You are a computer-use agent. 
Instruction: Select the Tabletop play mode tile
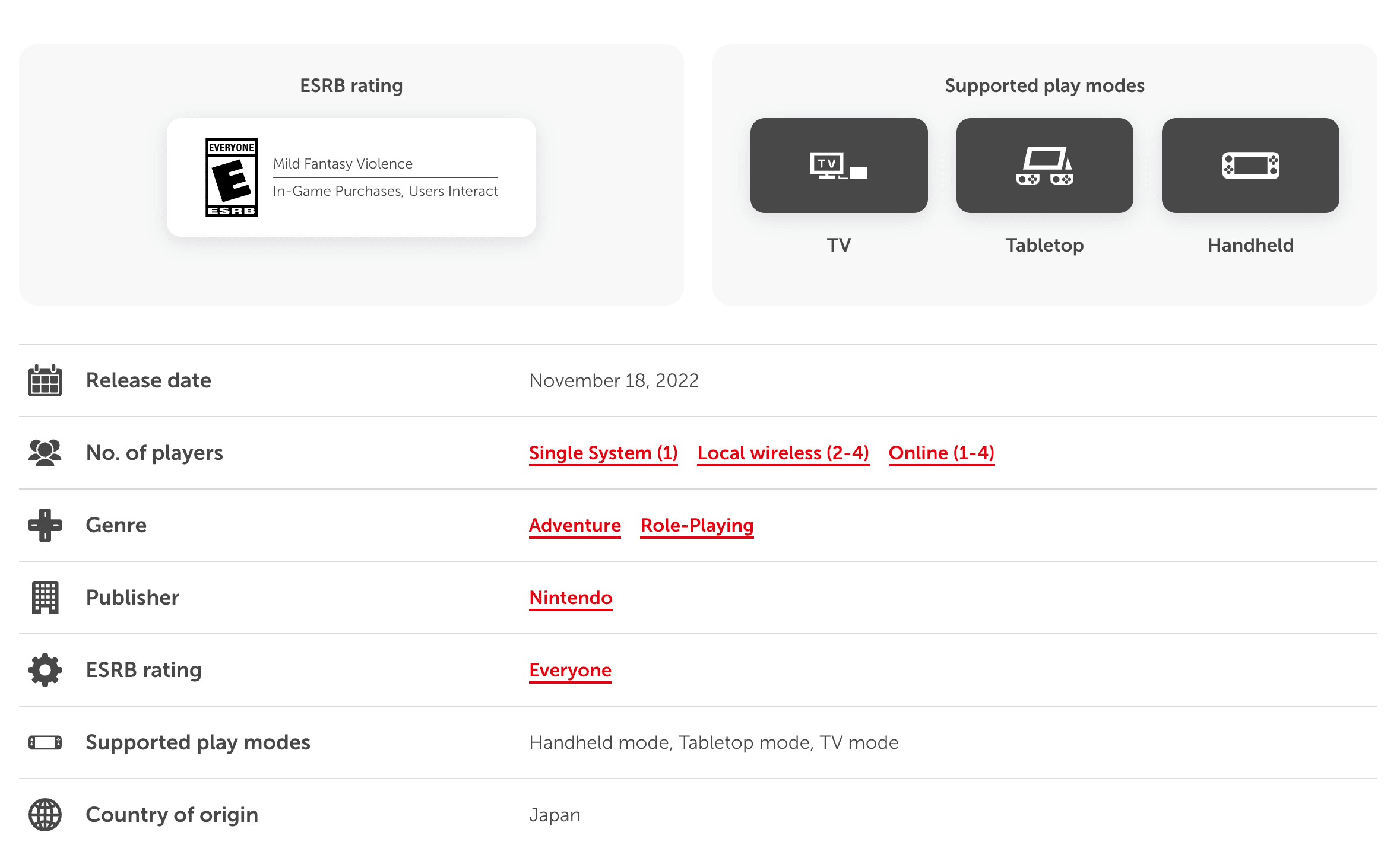click(1044, 166)
